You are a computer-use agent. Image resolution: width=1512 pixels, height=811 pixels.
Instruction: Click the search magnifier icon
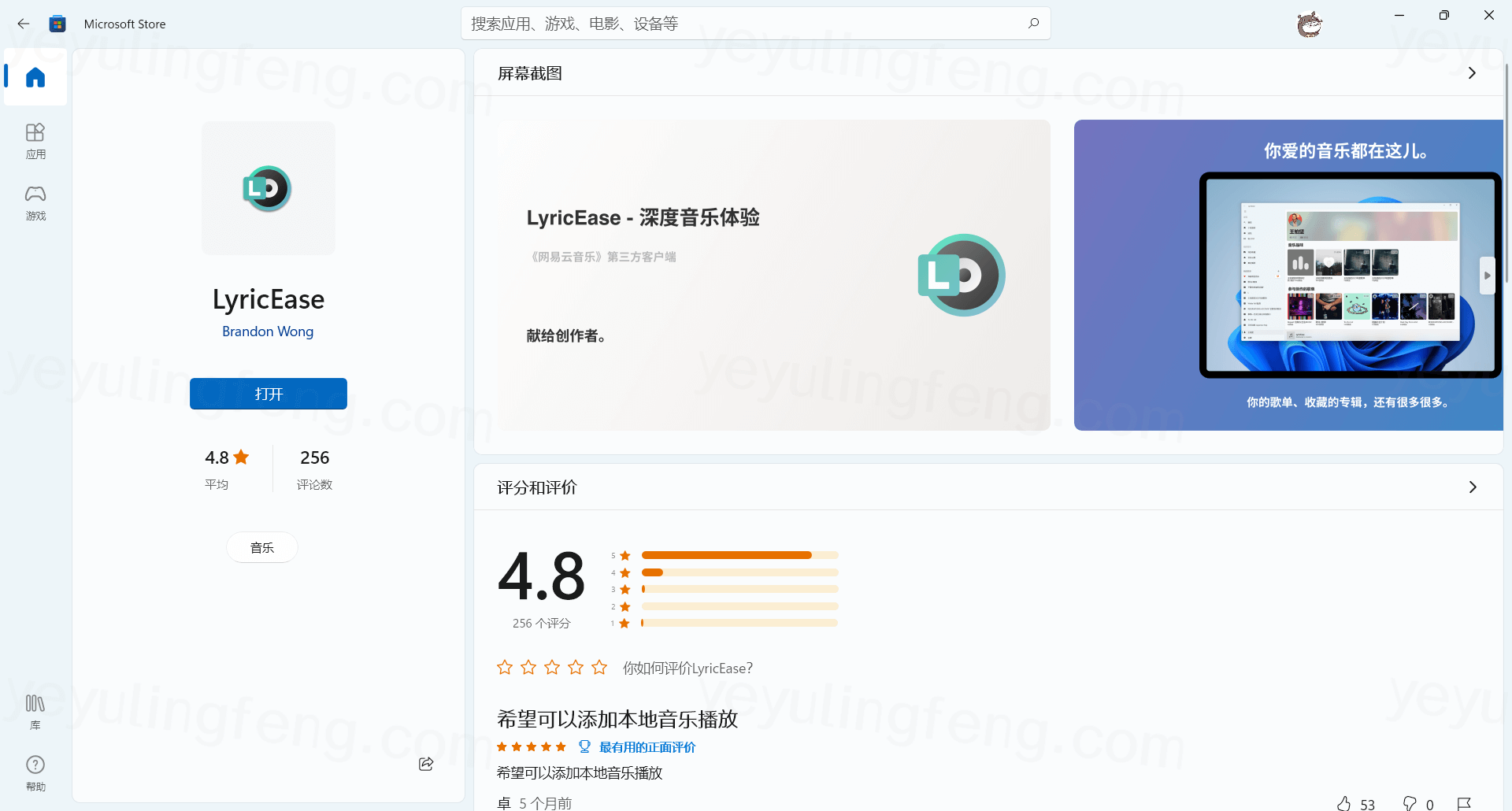coord(1033,24)
